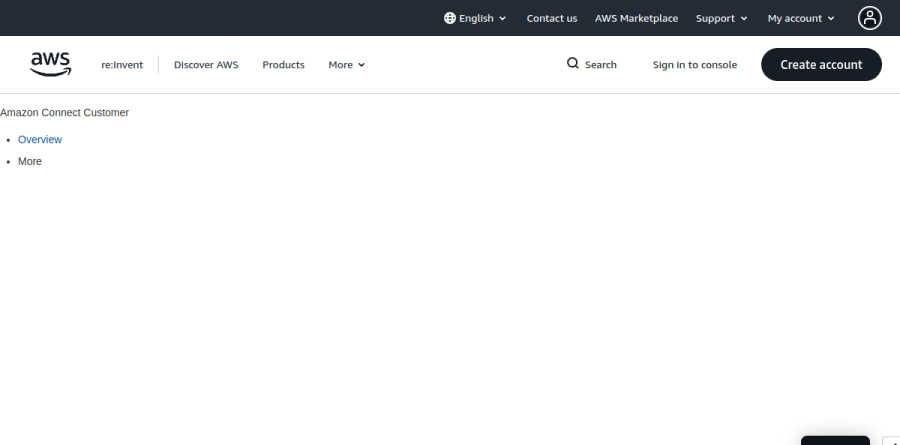Open the Overview link
Viewport: 900px width, 445px height.
point(40,140)
